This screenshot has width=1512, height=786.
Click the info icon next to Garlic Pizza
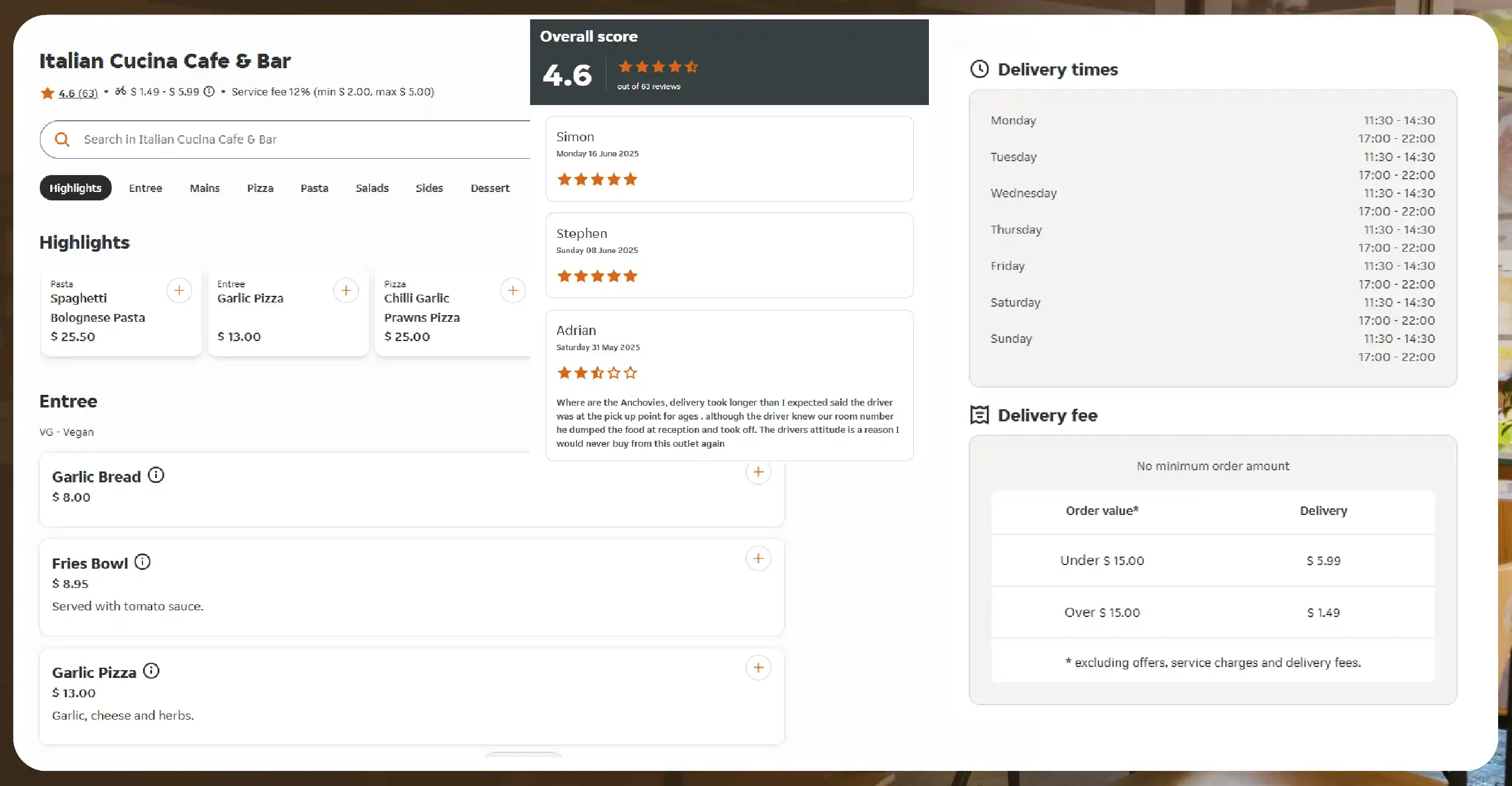(150, 670)
